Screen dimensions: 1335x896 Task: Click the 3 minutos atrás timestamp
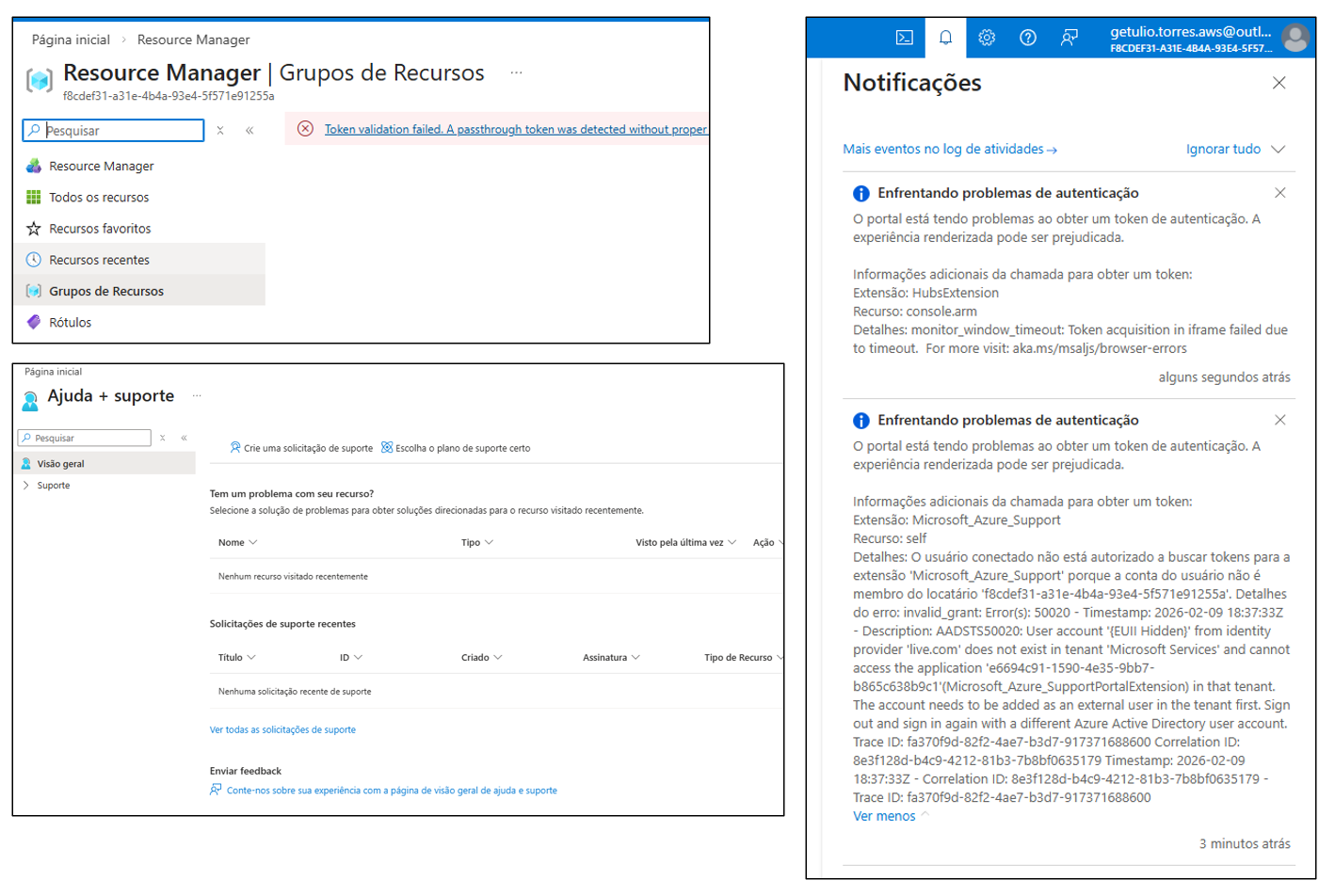click(x=1245, y=843)
